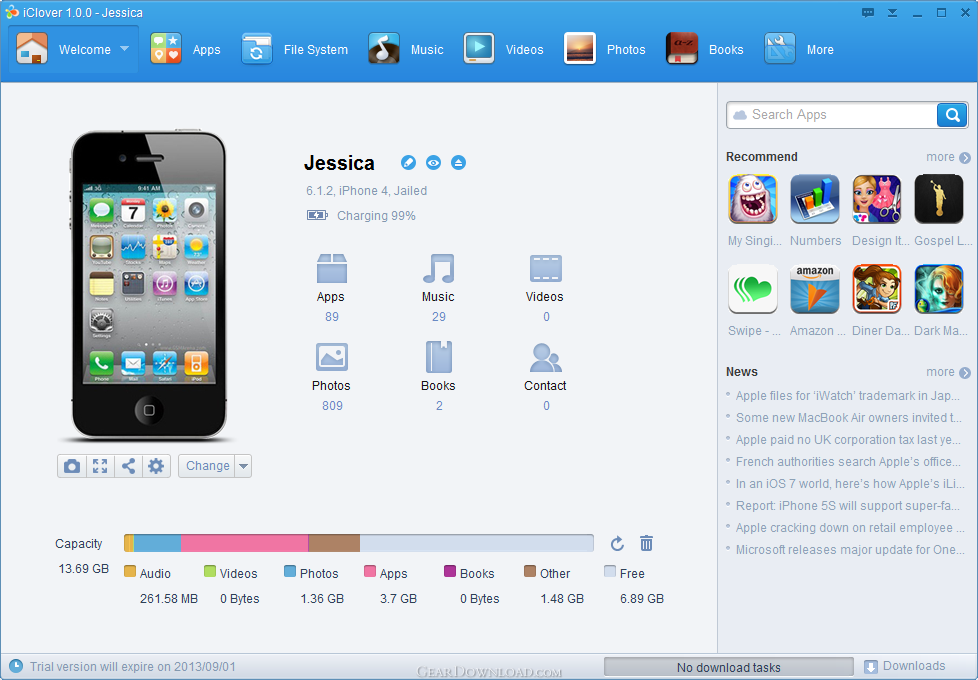The image size is (978, 680).
Task: Toggle the eye icon next to Jessica
Action: click(x=433, y=163)
